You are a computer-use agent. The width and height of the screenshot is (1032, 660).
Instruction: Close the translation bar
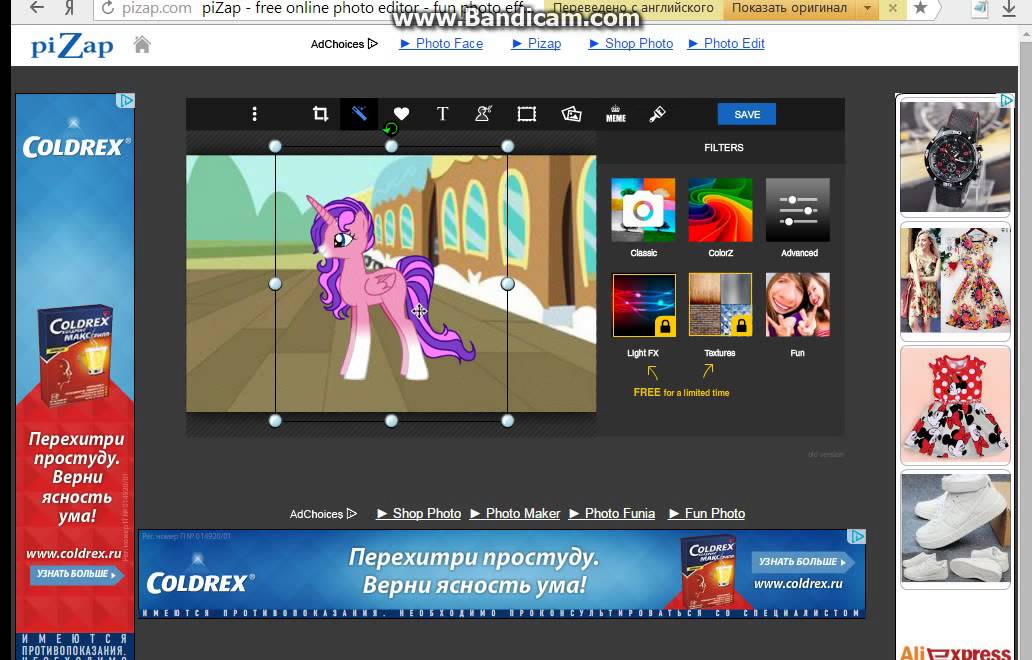pos(892,9)
